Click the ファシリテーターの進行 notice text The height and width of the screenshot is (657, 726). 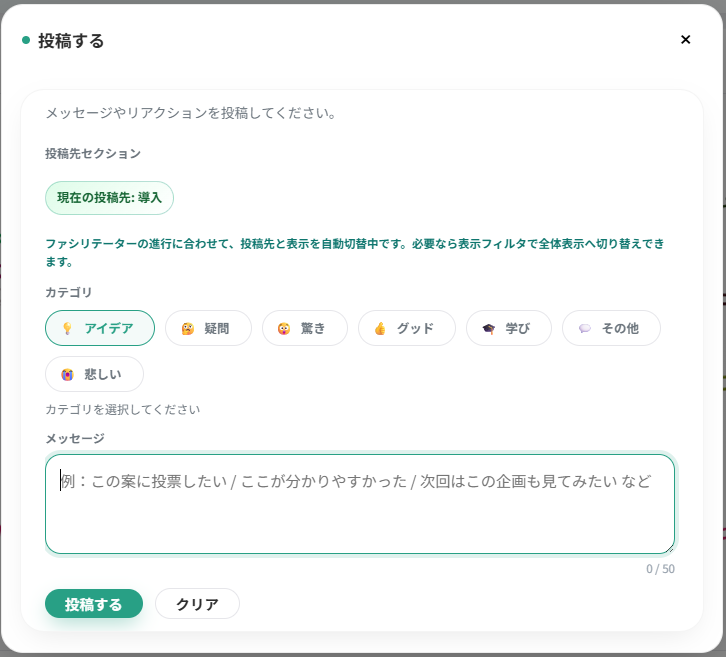pos(355,253)
